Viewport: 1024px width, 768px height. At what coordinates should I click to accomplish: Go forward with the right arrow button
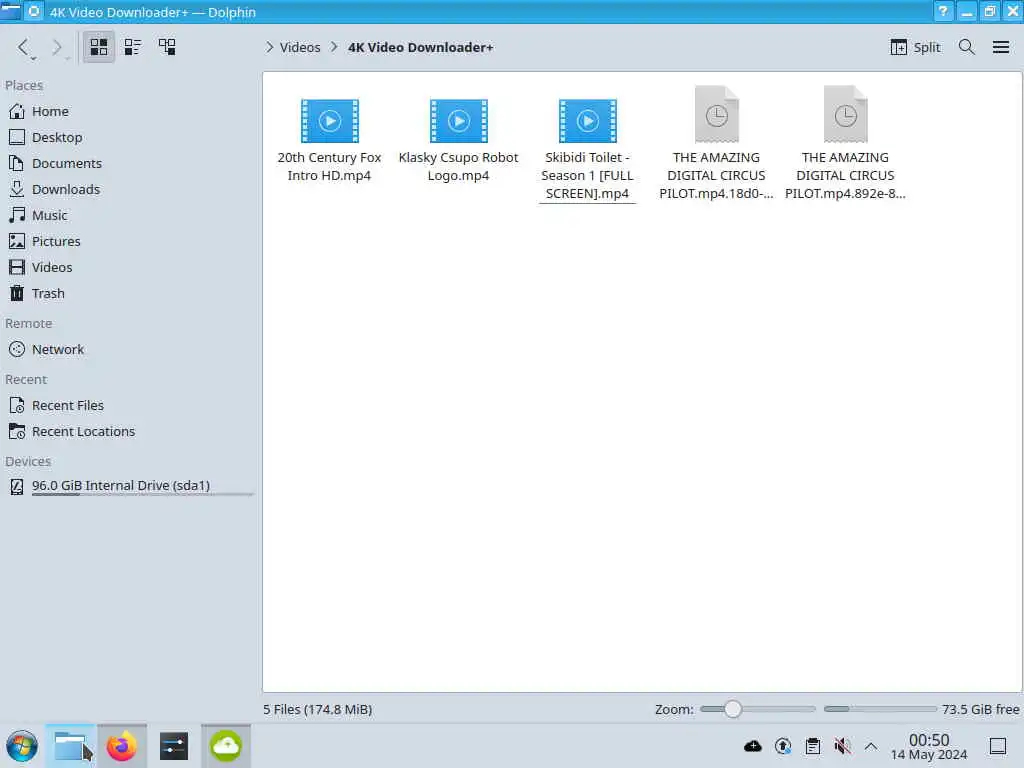click(x=57, y=47)
